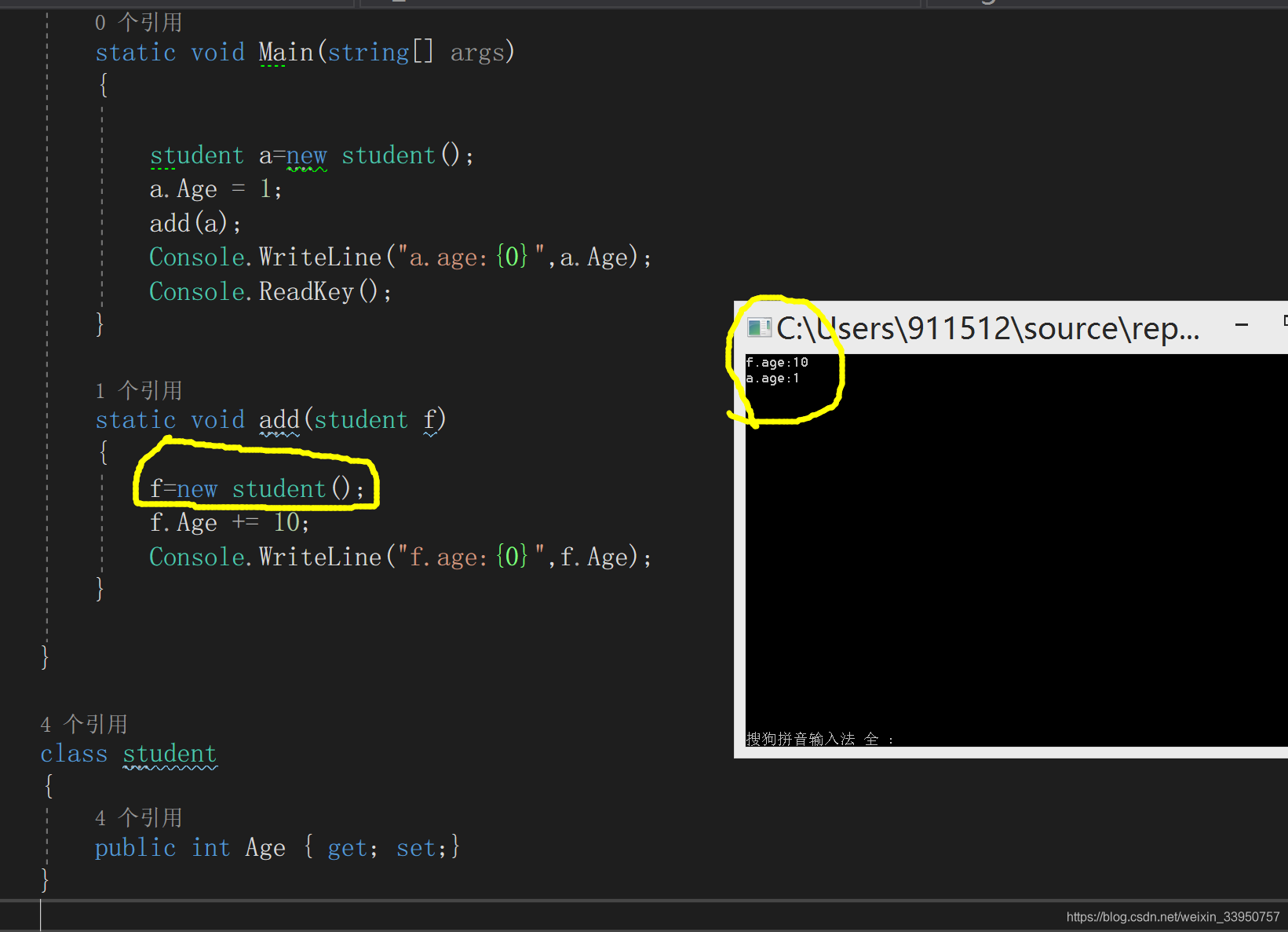Click parameter f in add signature

[430, 420]
